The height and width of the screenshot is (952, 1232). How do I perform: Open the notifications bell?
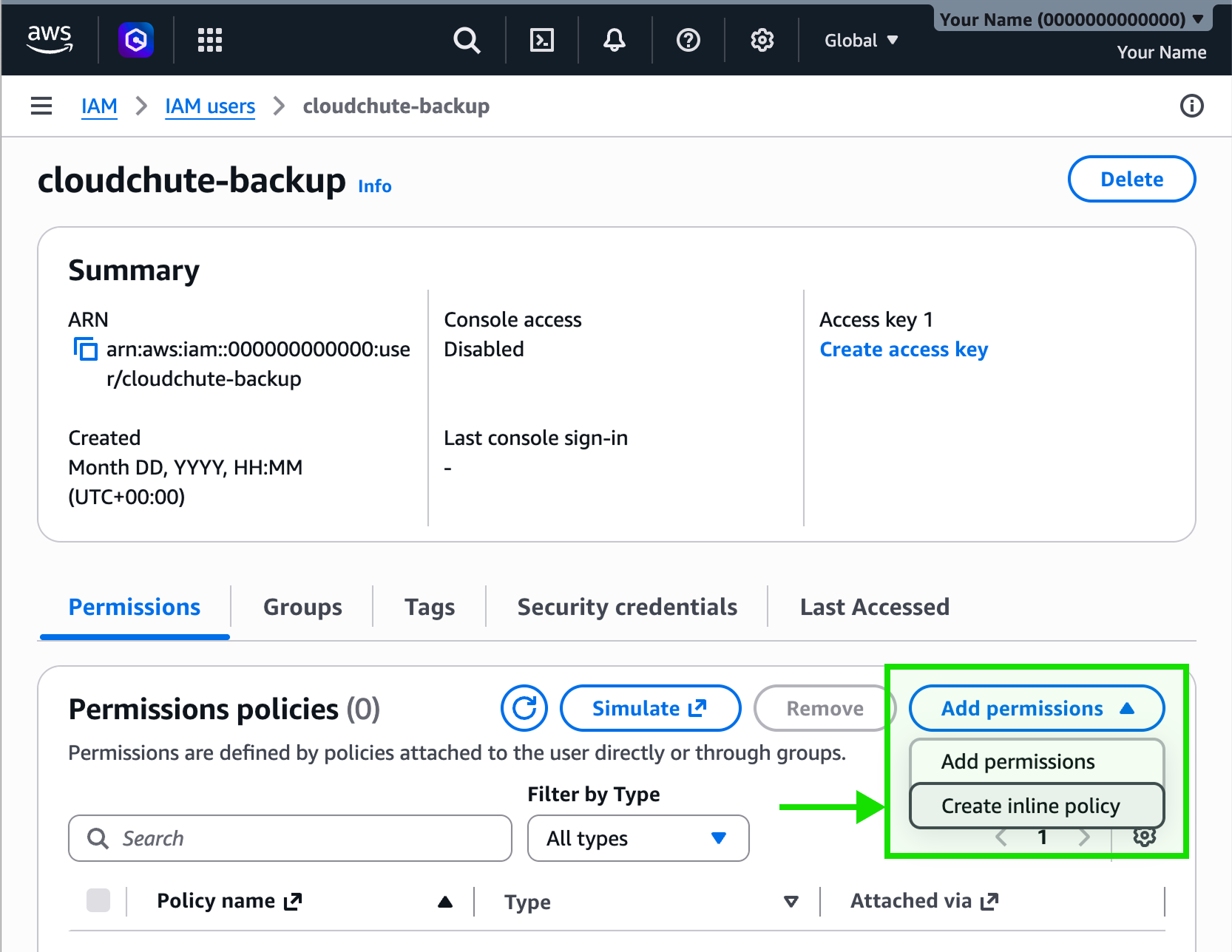pyautogui.click(x=615, y=40)
